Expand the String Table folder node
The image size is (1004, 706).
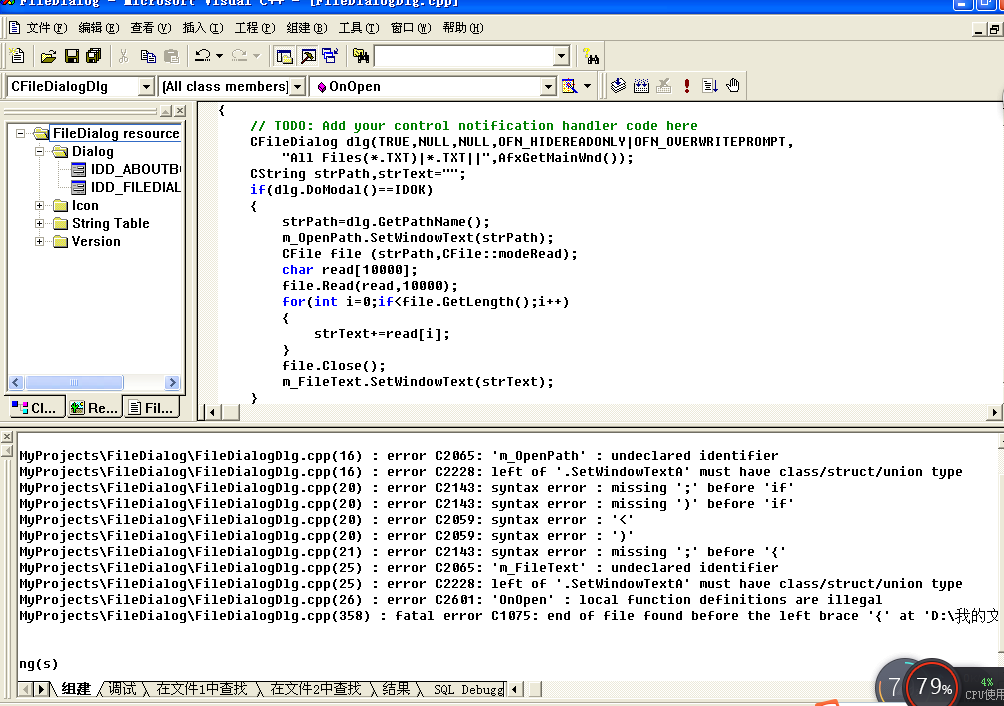point(40,223)
